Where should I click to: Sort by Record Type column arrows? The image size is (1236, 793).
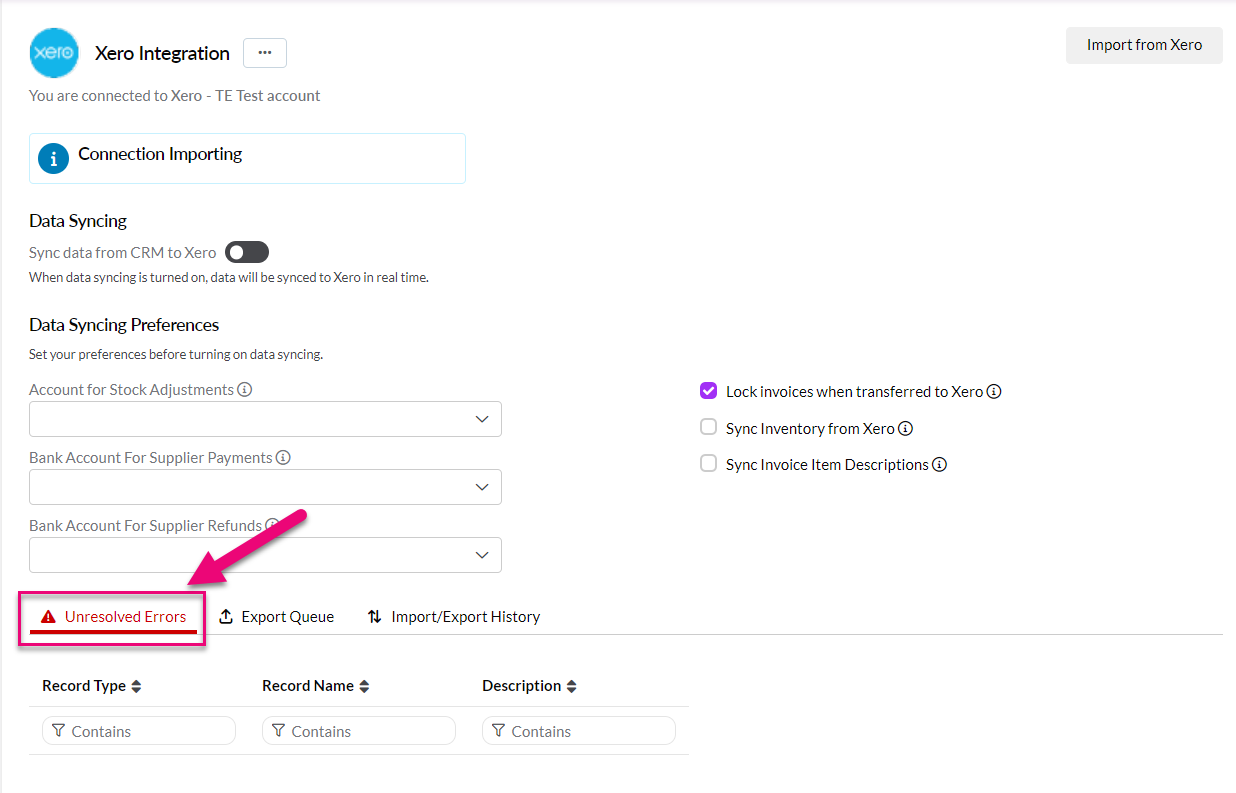pos(137,686)
